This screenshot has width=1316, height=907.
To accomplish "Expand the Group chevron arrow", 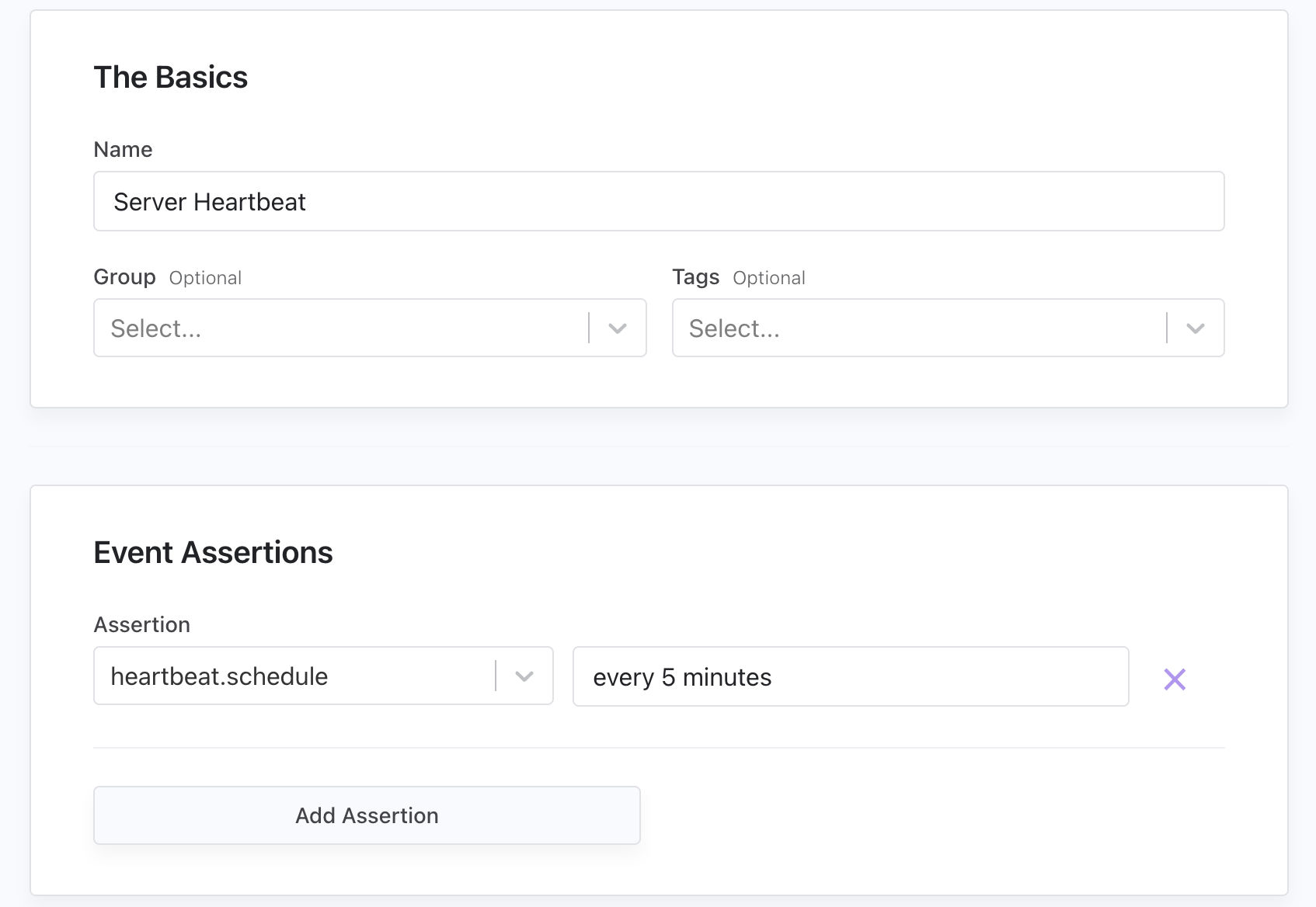I will (618, 328).
